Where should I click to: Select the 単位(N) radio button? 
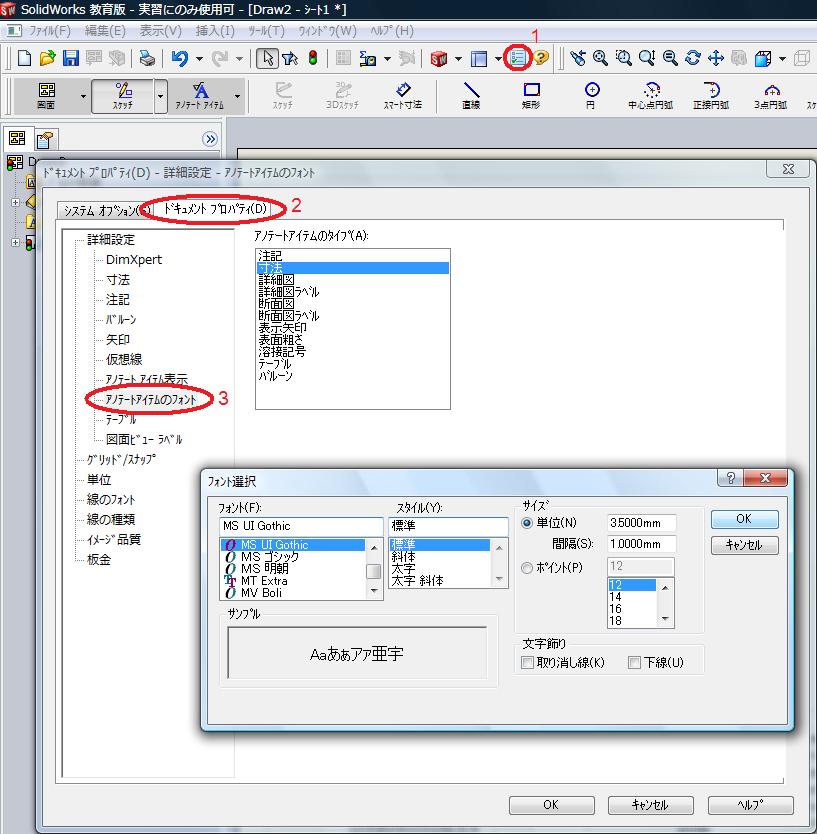pos(527,523)
